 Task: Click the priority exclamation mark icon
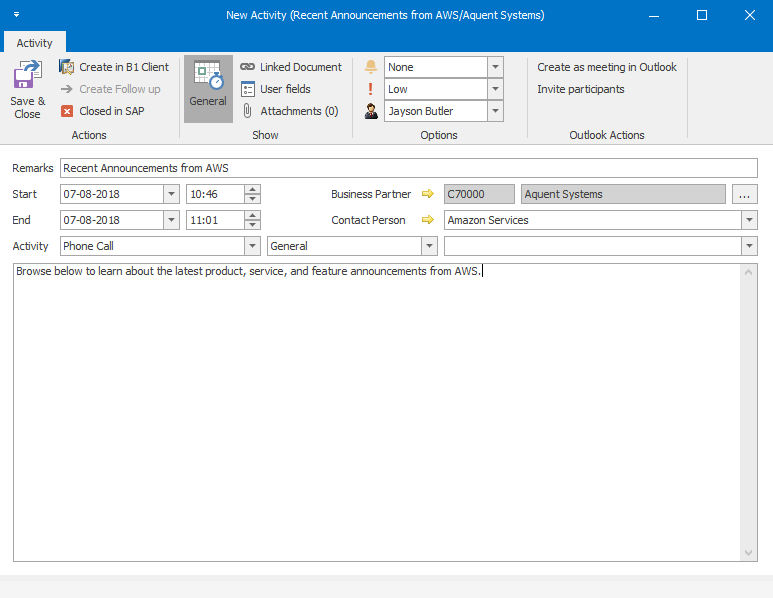click(x=370, y=89)
